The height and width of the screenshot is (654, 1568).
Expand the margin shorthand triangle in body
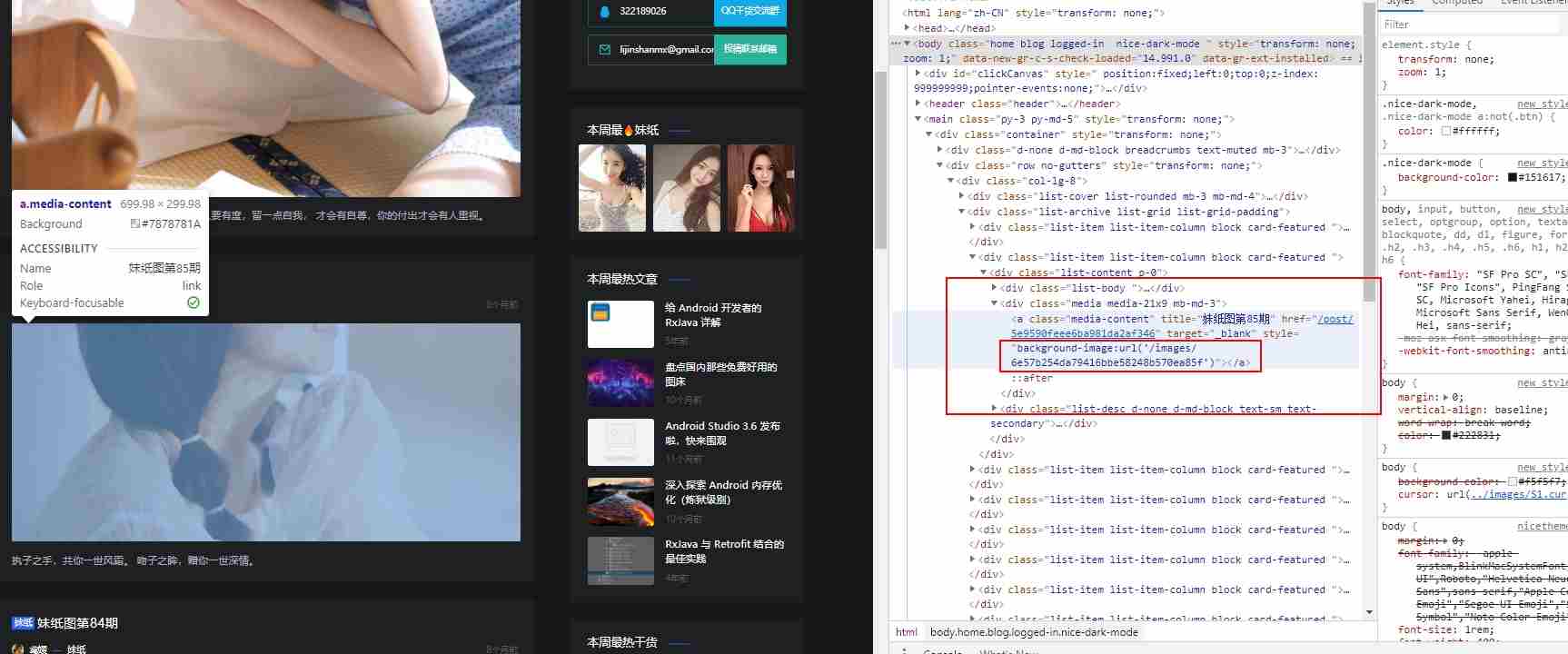[x=1445, y=397]
